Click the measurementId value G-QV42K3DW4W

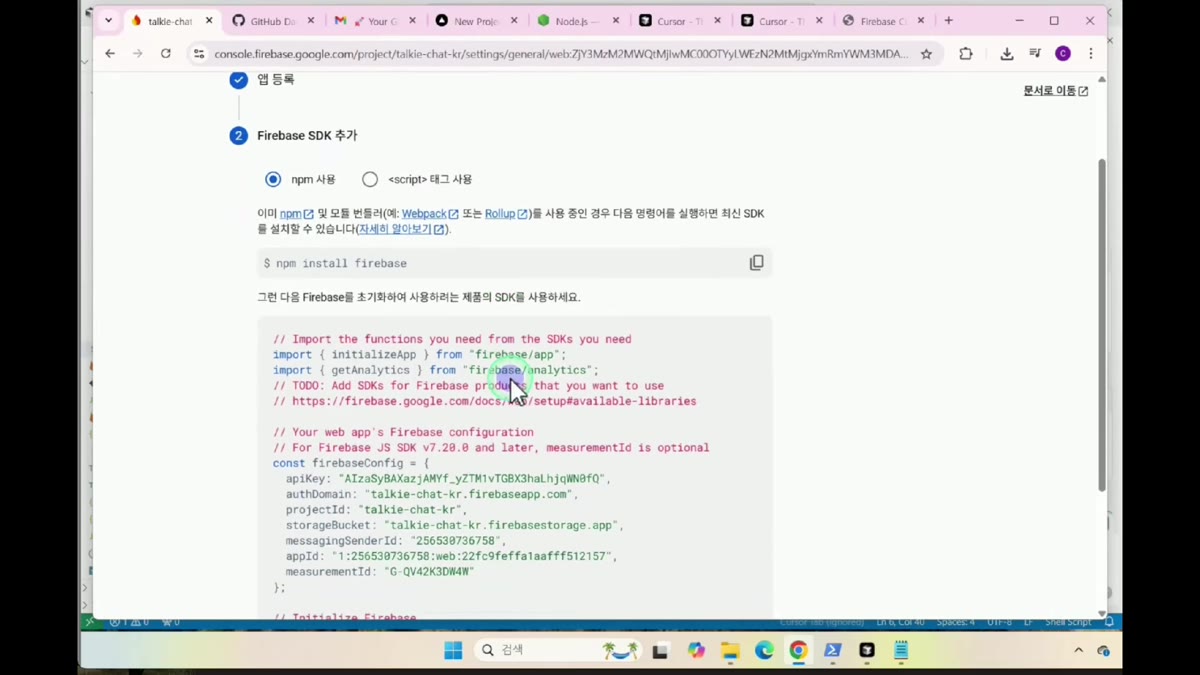point(430,572)
